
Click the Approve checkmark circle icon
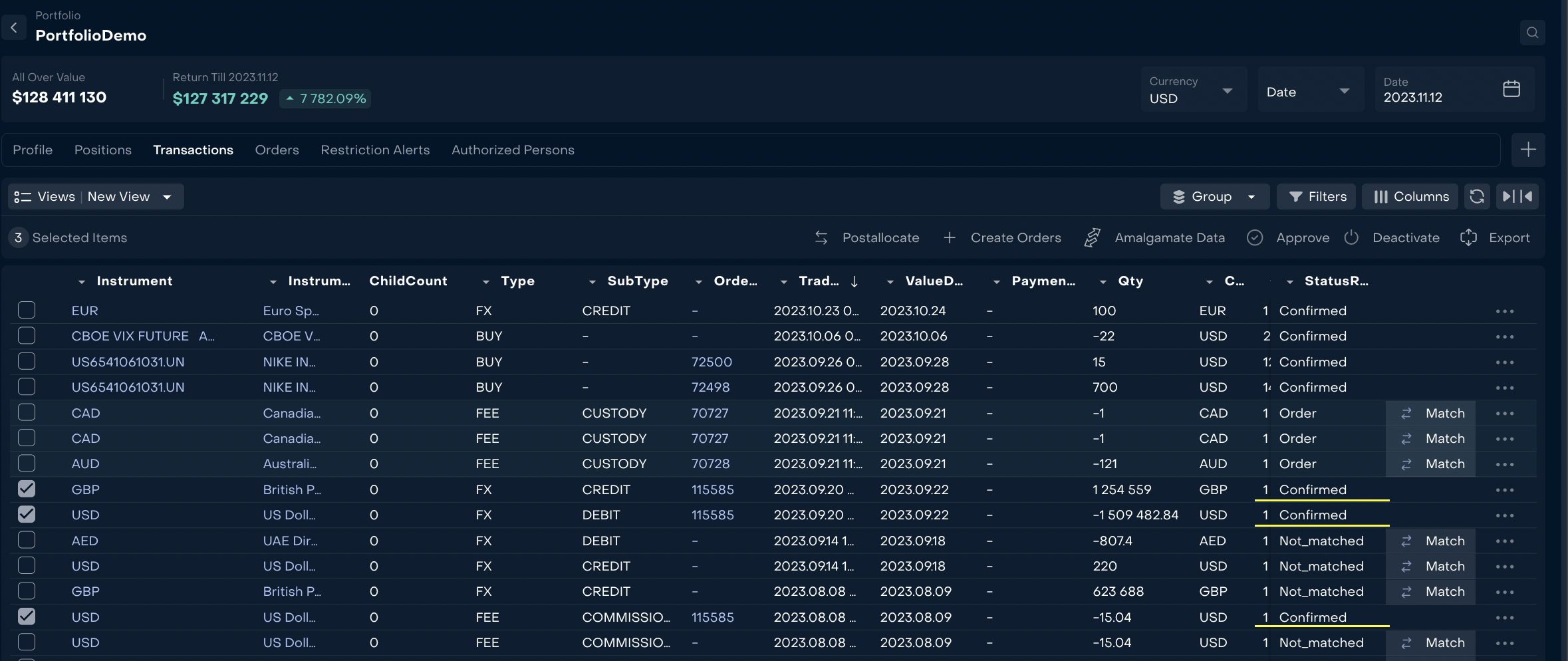(x=1254, y=237)
